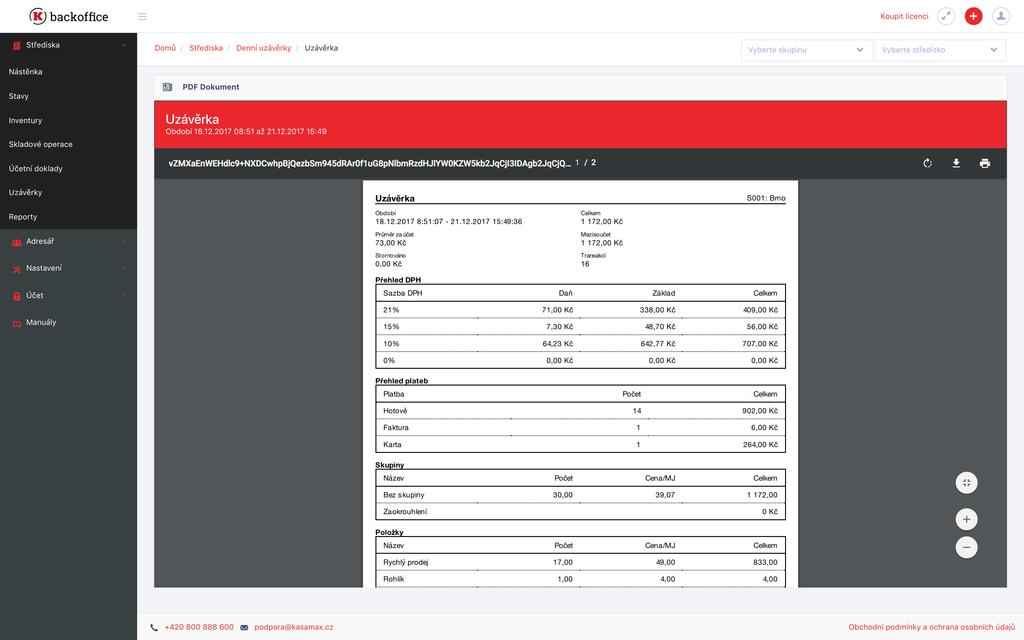
Task: Click the 21% DPH rate row
Action: click(581, 310)
